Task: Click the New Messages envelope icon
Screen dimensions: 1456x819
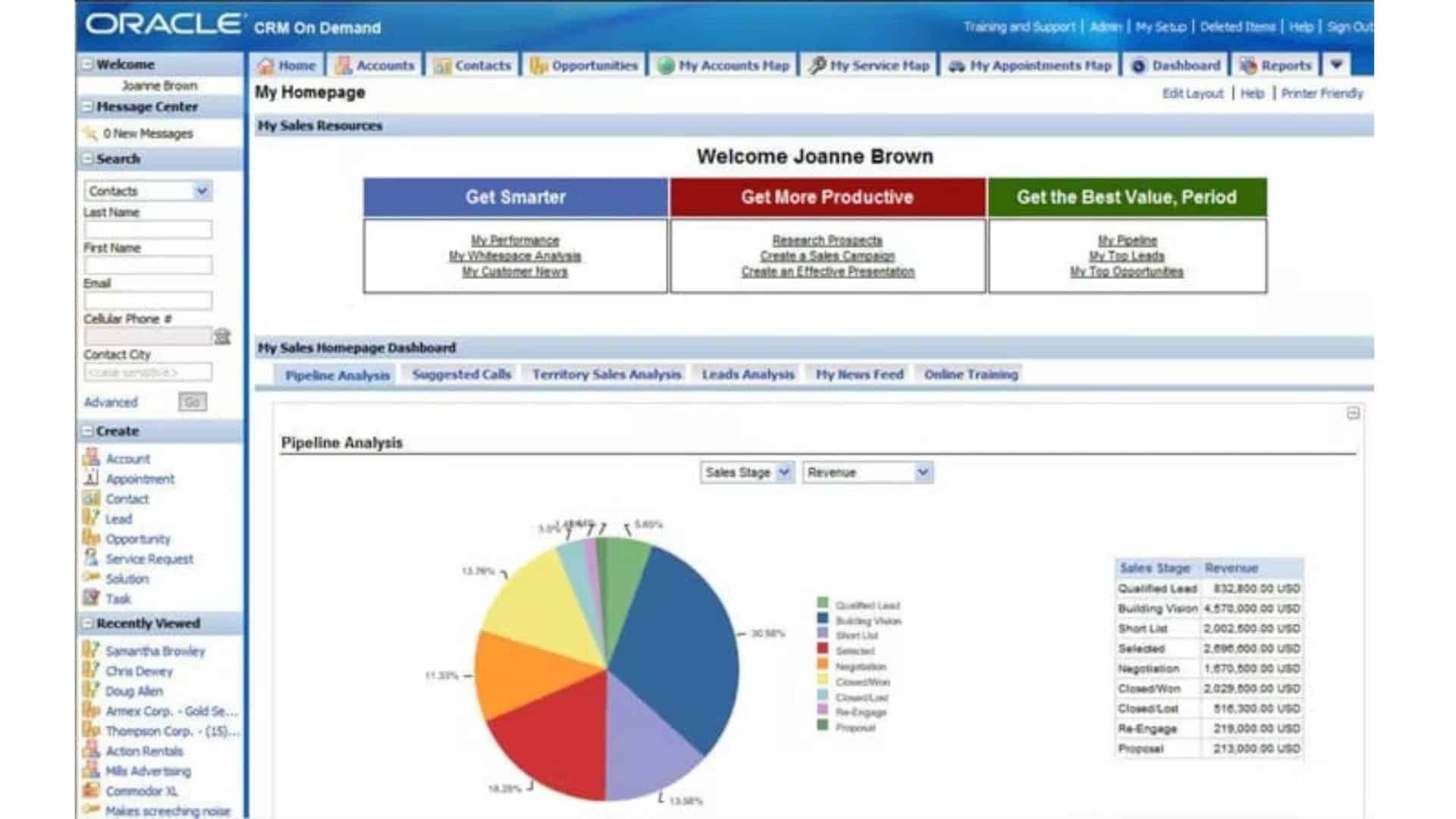Action: [x=90, y=133]
